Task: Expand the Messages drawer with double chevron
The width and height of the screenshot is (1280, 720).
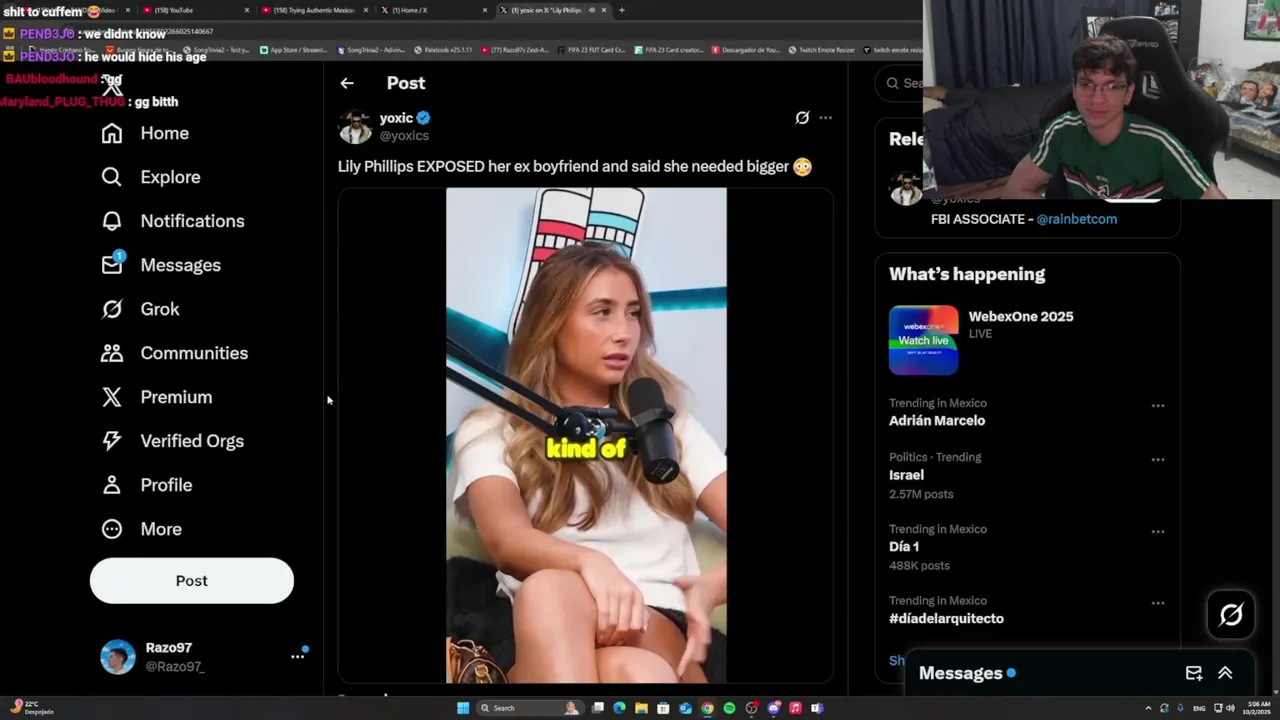Action: (1225, 673)
